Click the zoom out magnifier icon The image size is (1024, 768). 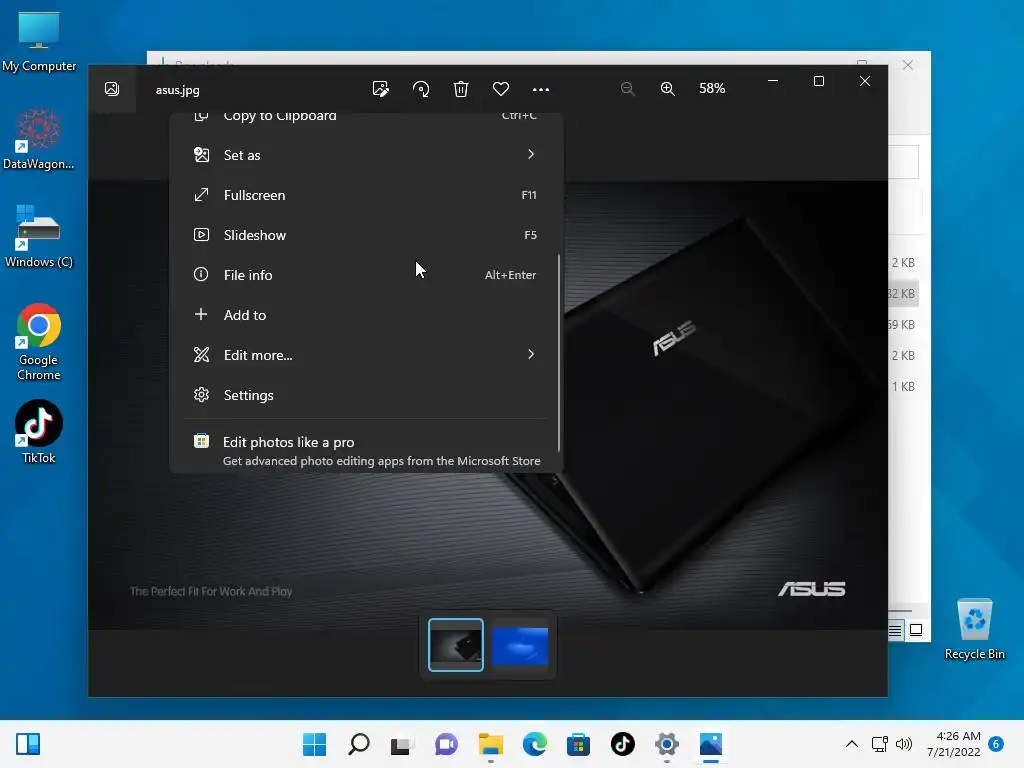click(x=628, y=89)
